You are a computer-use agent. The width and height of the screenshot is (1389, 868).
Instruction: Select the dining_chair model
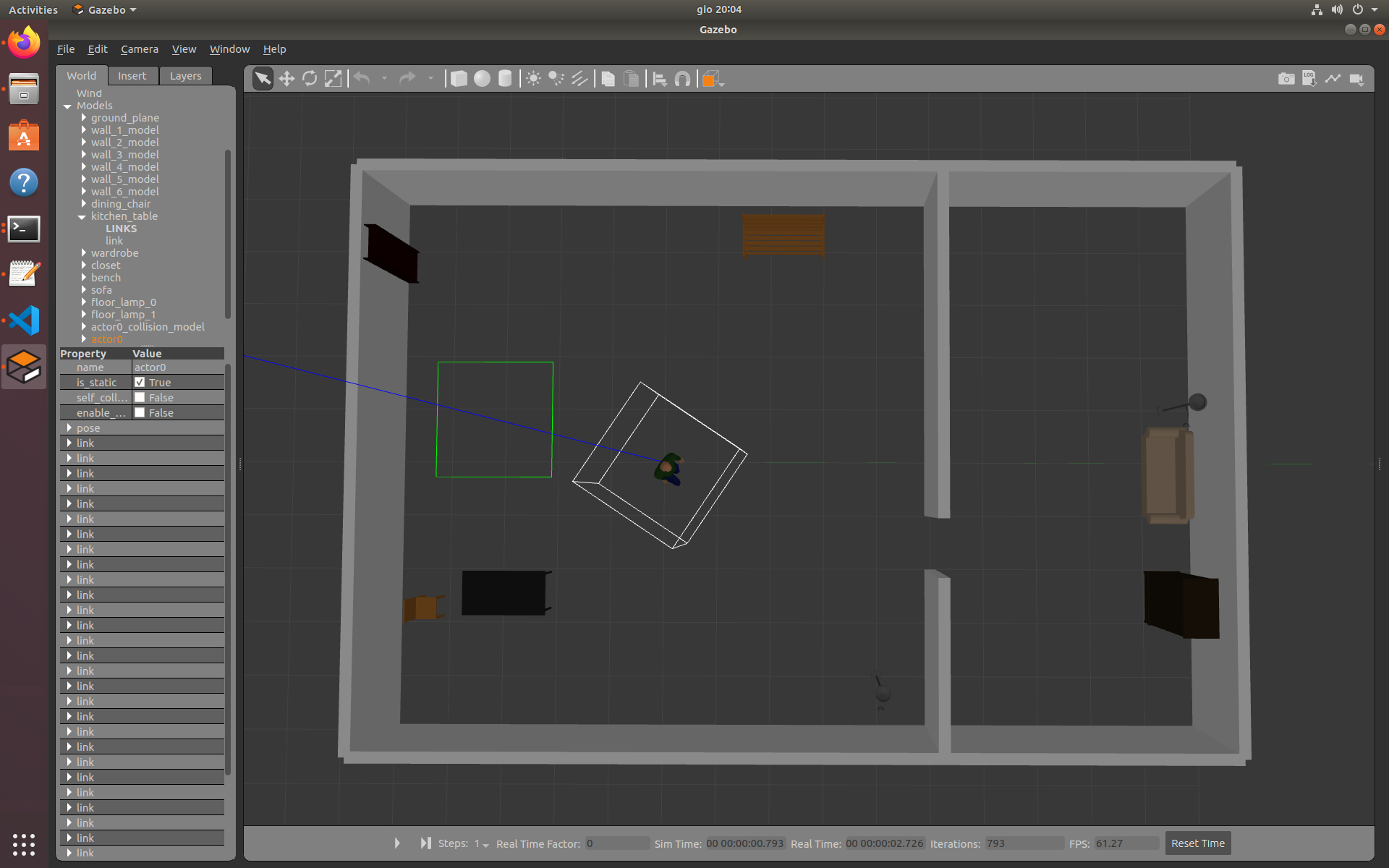coord(121,204)
